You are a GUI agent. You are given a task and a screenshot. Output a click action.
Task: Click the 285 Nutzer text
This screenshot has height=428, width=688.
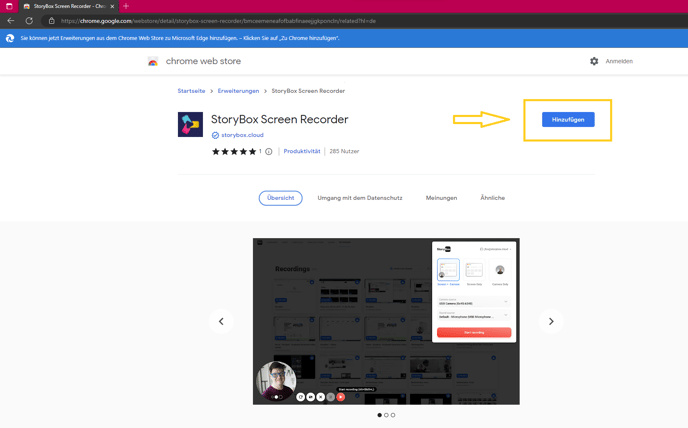[x=344, y=151]
